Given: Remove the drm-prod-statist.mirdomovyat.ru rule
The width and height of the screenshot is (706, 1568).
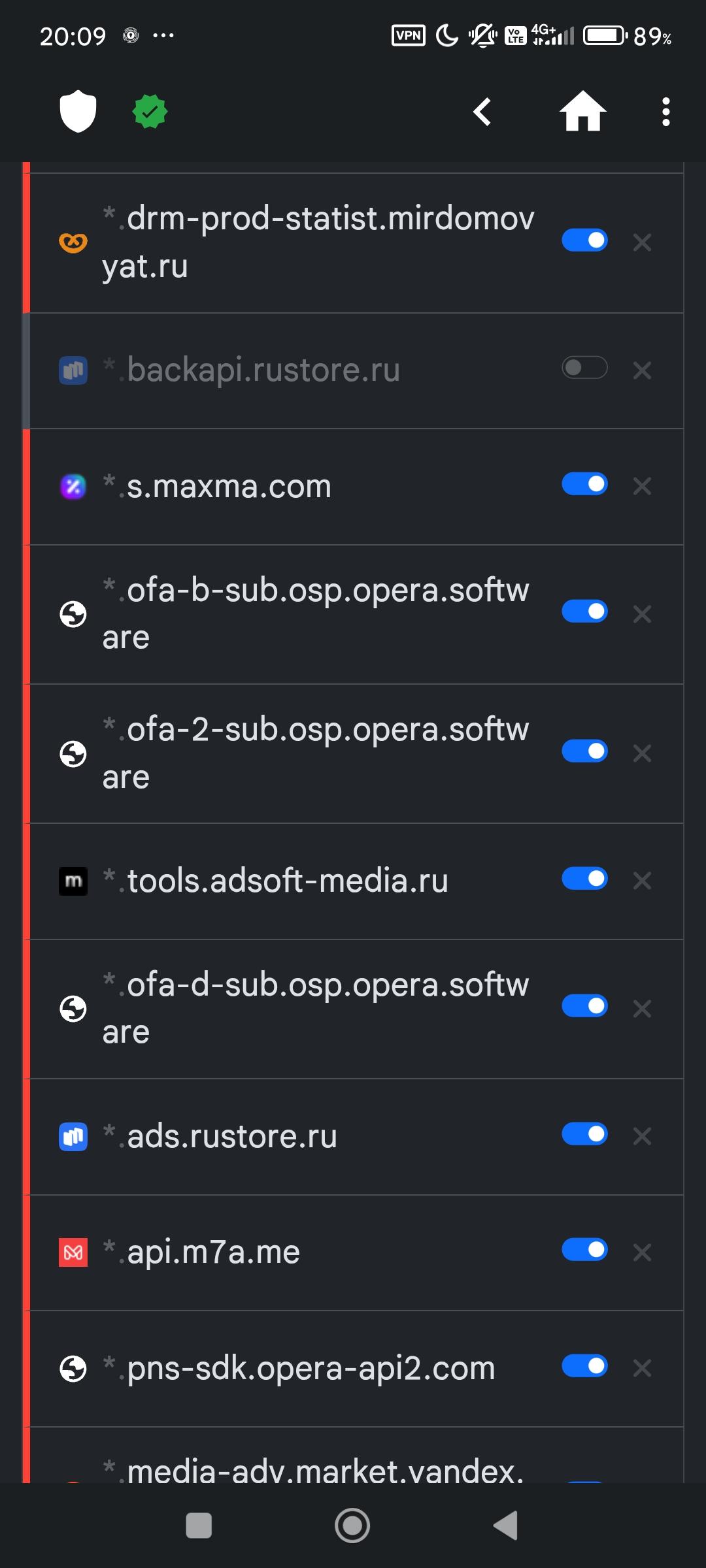Looking at the screenshot, I should (642, 242).
